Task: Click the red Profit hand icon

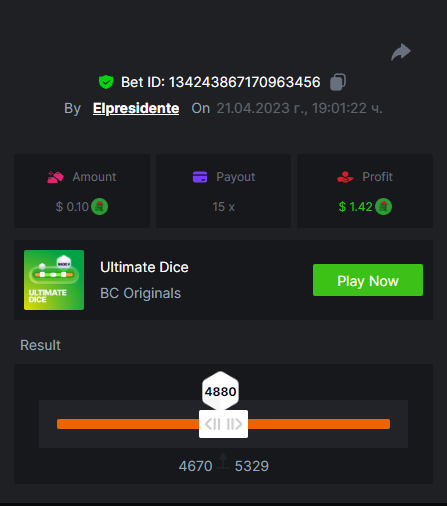Action: pos(345,177)
